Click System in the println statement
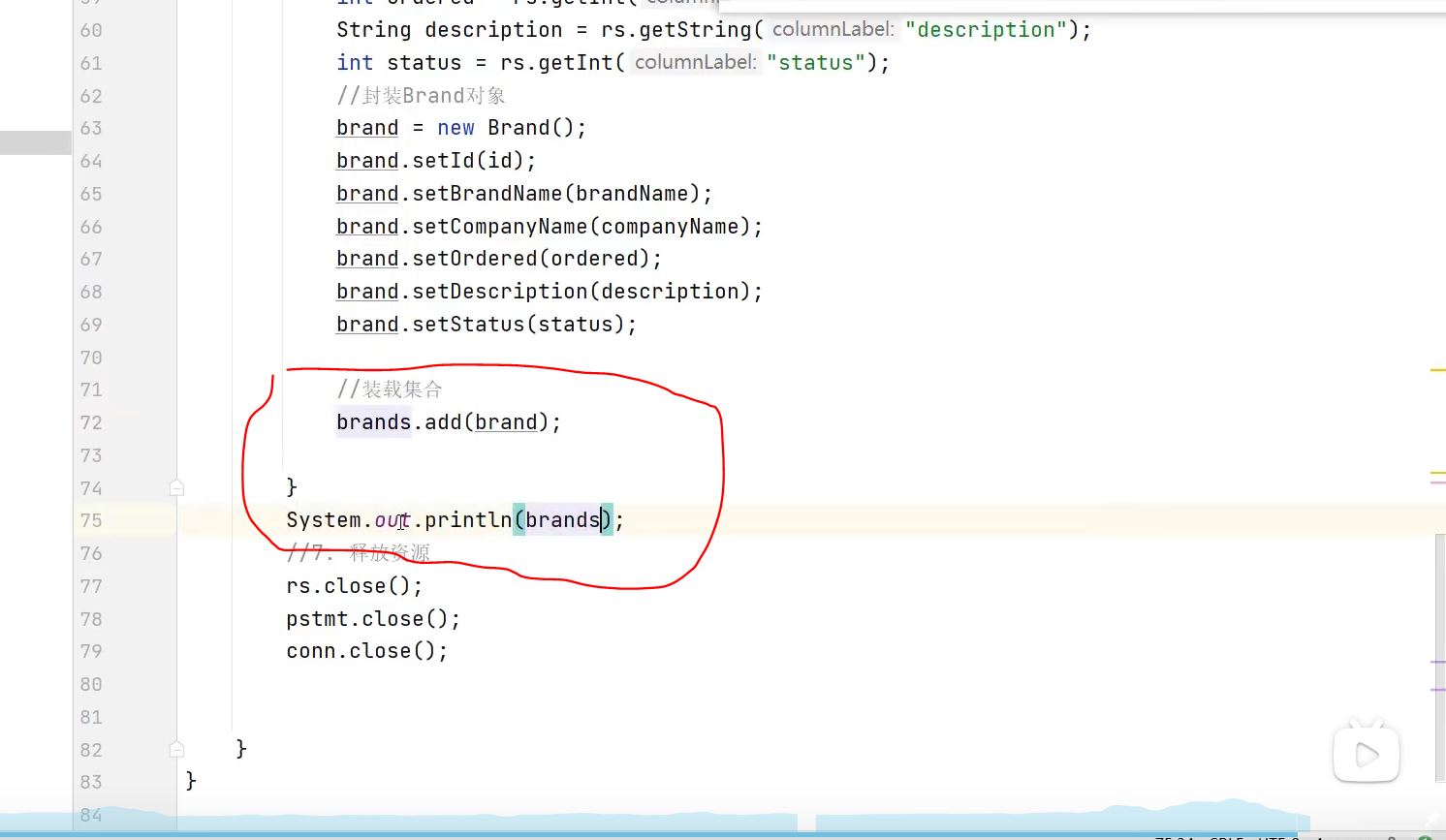Viewport: 1446px width, 840px height. tap(324, 520)
